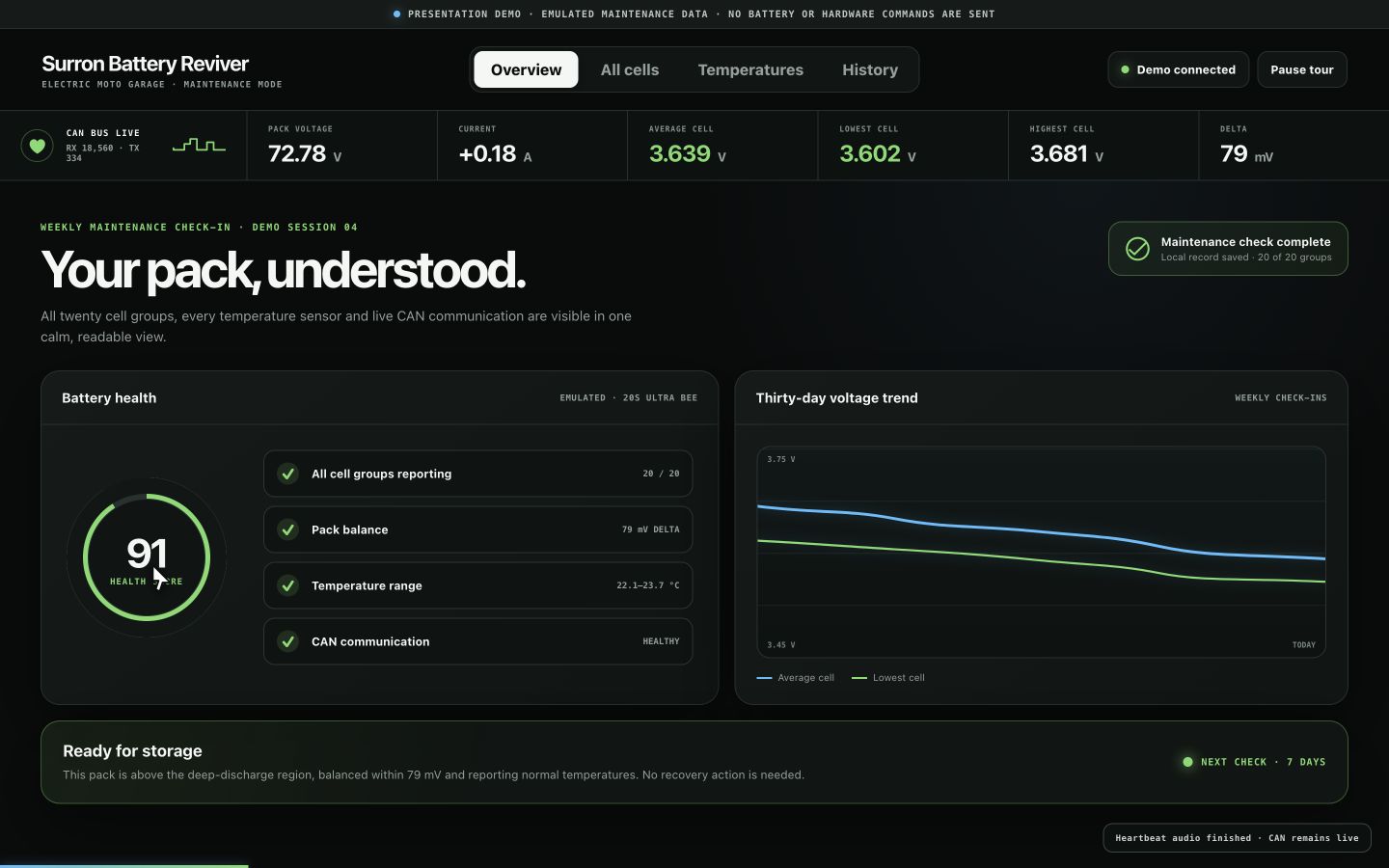
Task: Go to the Temperatures tab
Action: pos(750,69)
